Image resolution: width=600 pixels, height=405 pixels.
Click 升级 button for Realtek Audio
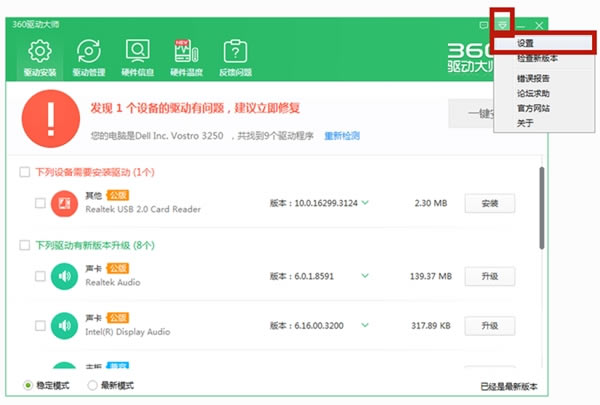click(x=490, y=276)
